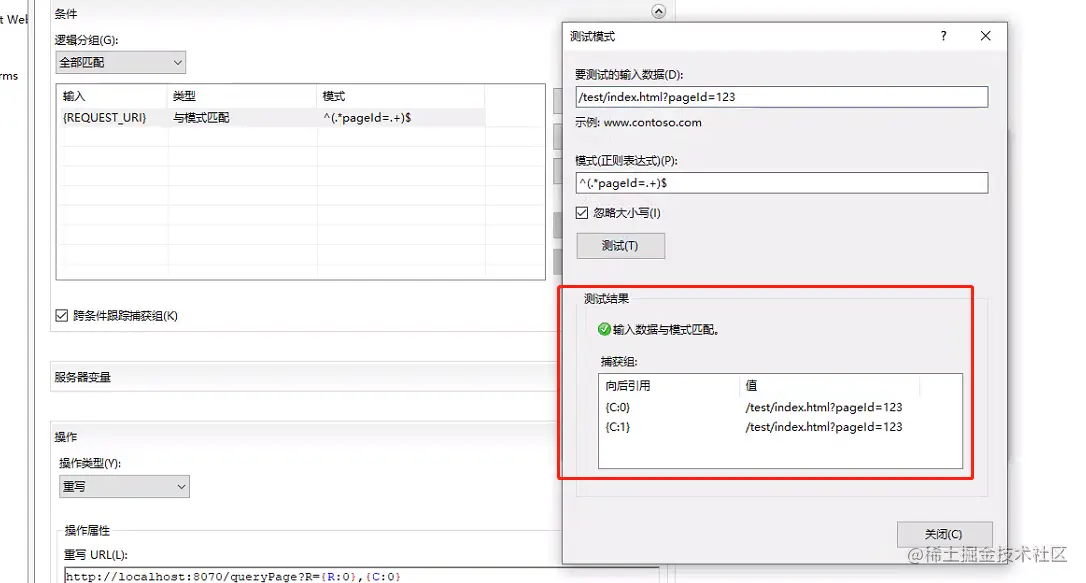Select the {C:1} capture group row
This screenshot has width=1086, height=583.
click(x=780, y=427)
